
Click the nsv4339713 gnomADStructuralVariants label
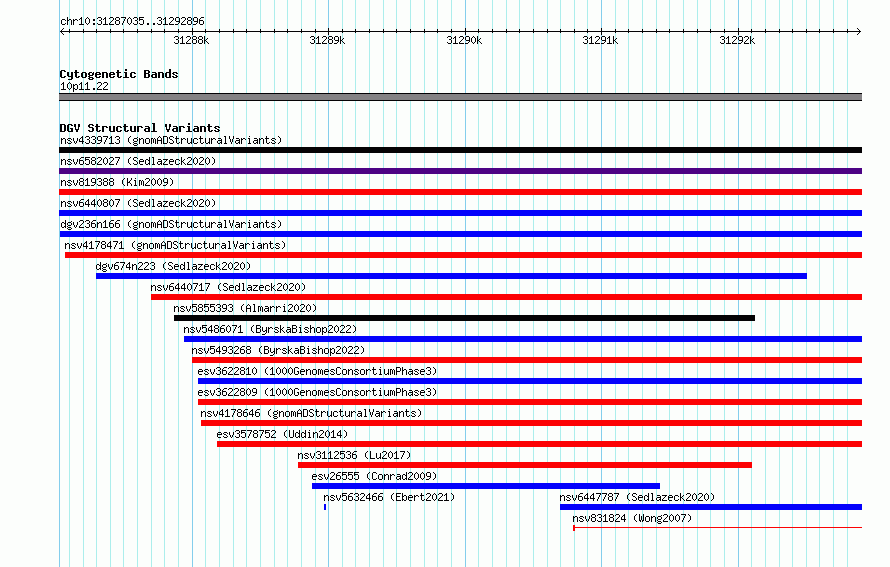pos(171,140)
